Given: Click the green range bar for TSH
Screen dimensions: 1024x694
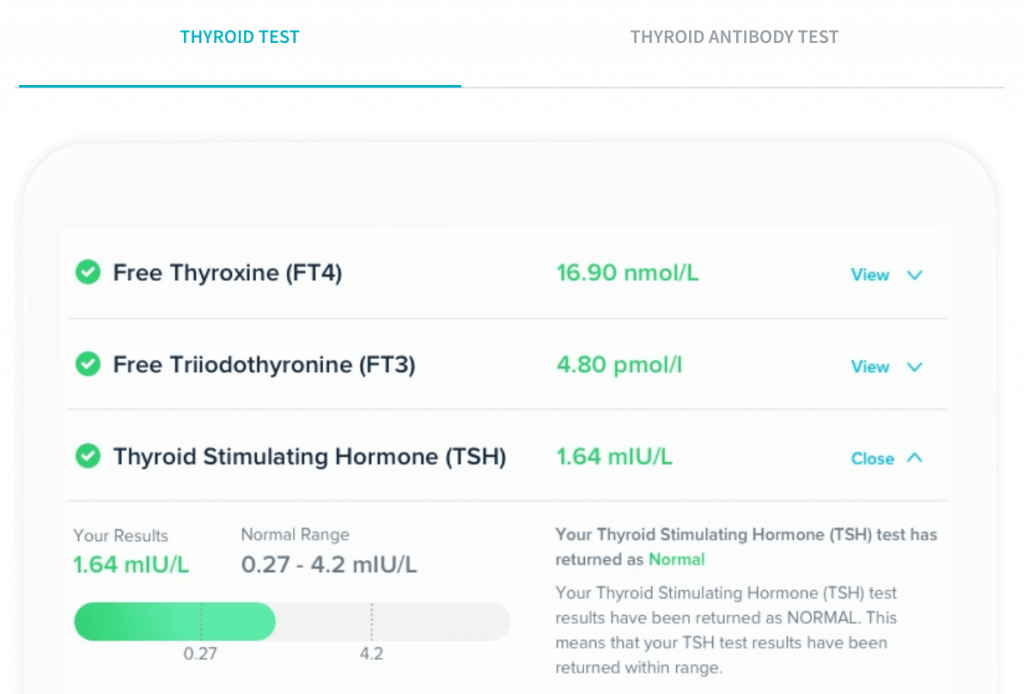Looking at the screenshot, I should coord(174,621).
